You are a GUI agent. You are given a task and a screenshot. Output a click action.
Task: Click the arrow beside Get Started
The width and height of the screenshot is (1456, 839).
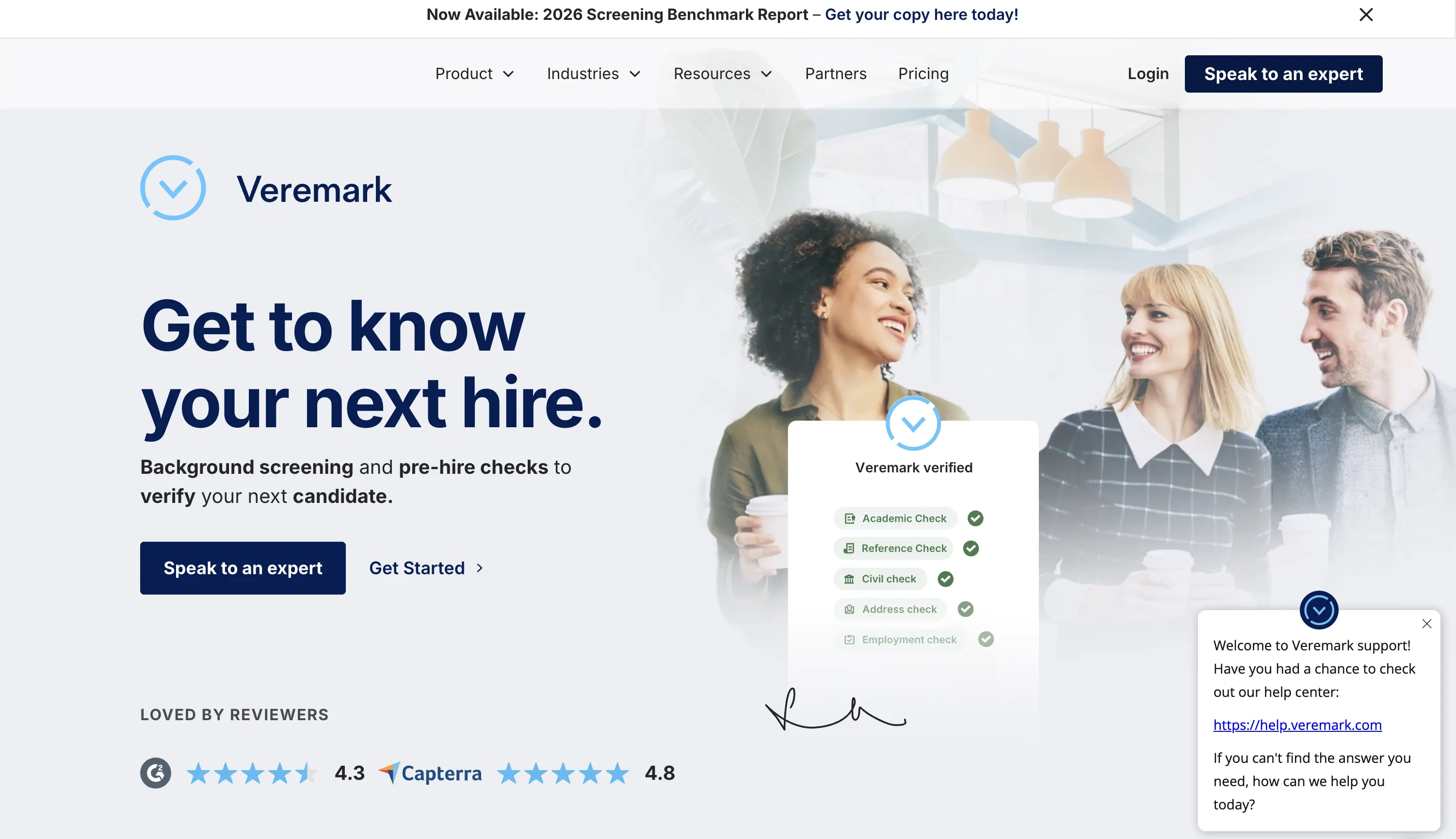(x=479, y=568)
